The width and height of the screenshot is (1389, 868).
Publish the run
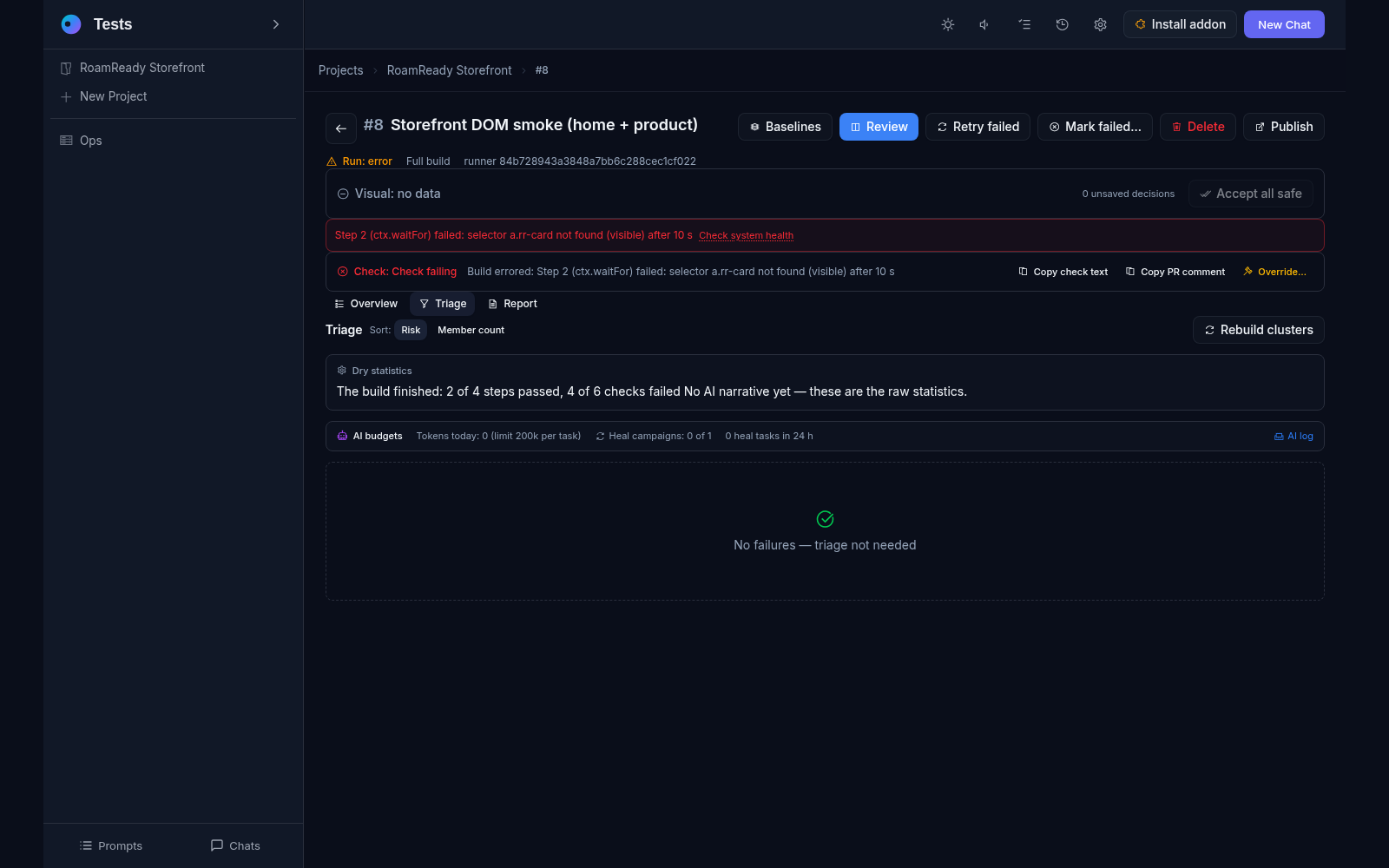(1284, 127)
